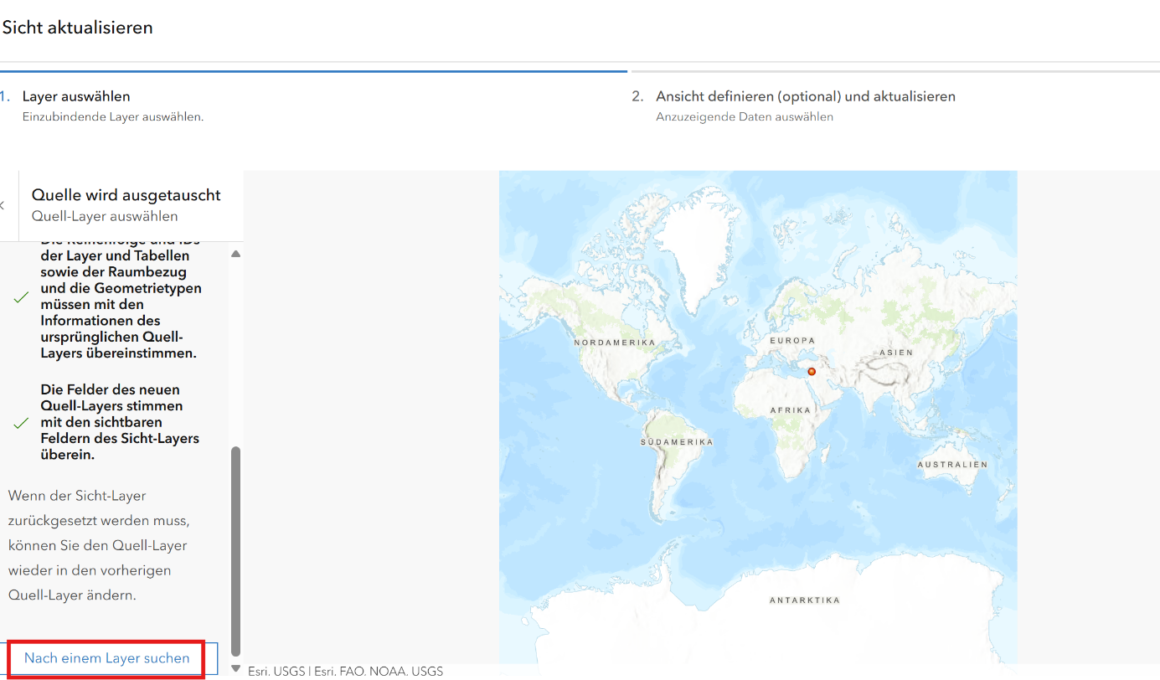Click the side panel's scrollbar thumb
This screenshot has width=1160, height=680.
coord(236,551)
